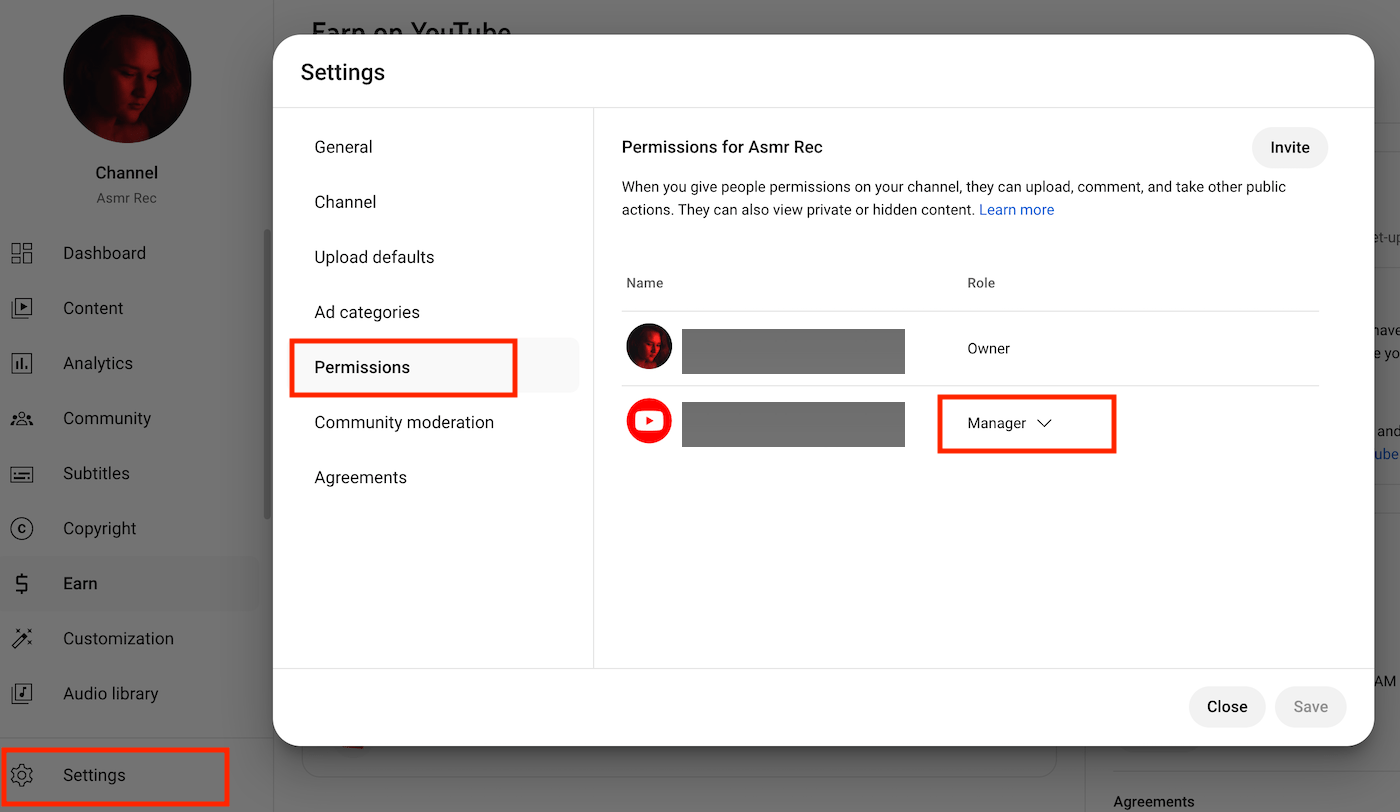
Task: Select the Community moderation tab
Action: [404, 422]
